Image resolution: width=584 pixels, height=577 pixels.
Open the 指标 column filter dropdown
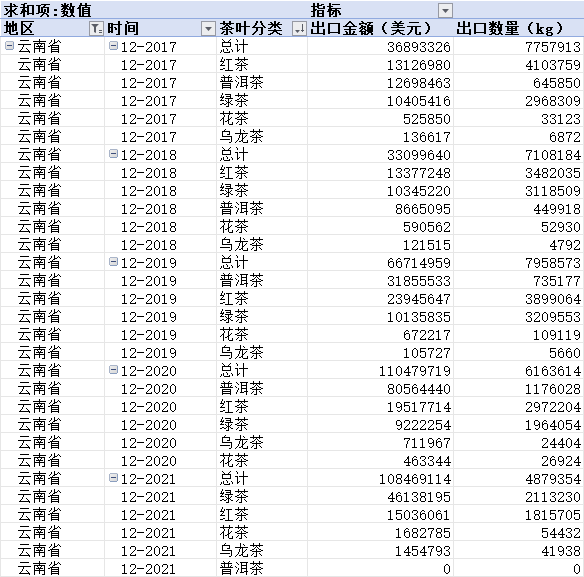pyautogui.click(x=445, y=10)
